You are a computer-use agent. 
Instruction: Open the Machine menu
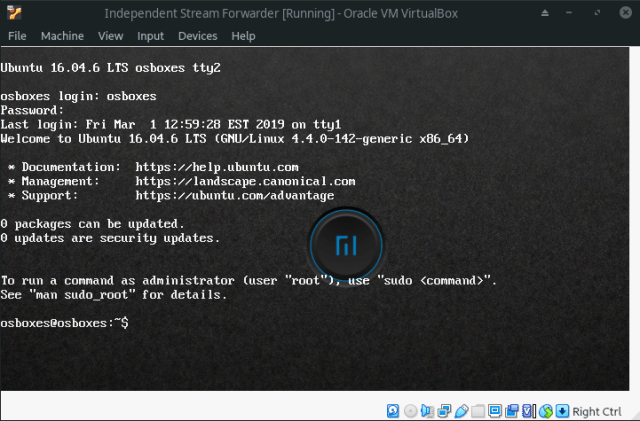point(62,36)
